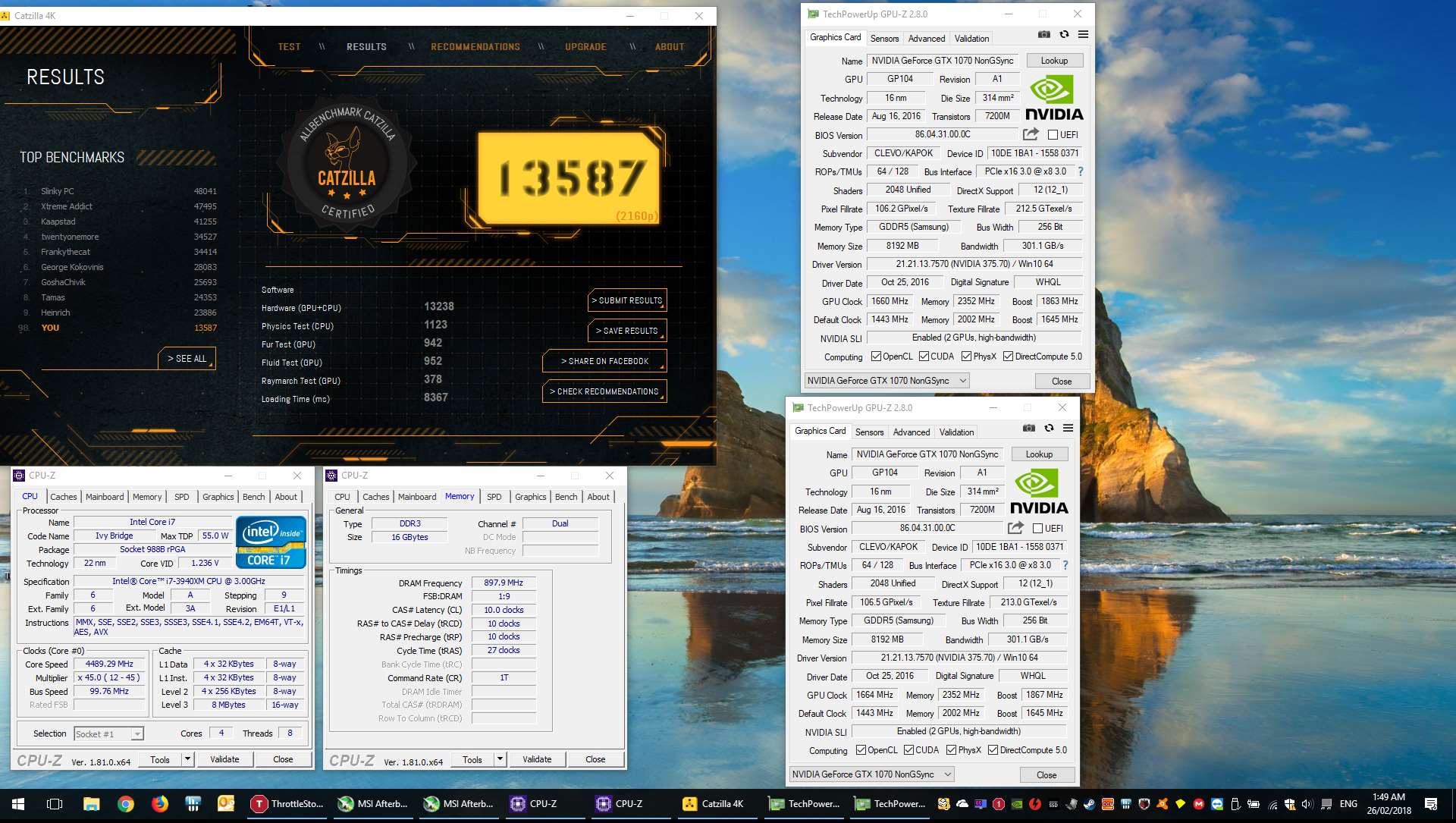Open the Action Center notifications icon
This screenshot has width=1456, height=823.
coord(1431,804)
